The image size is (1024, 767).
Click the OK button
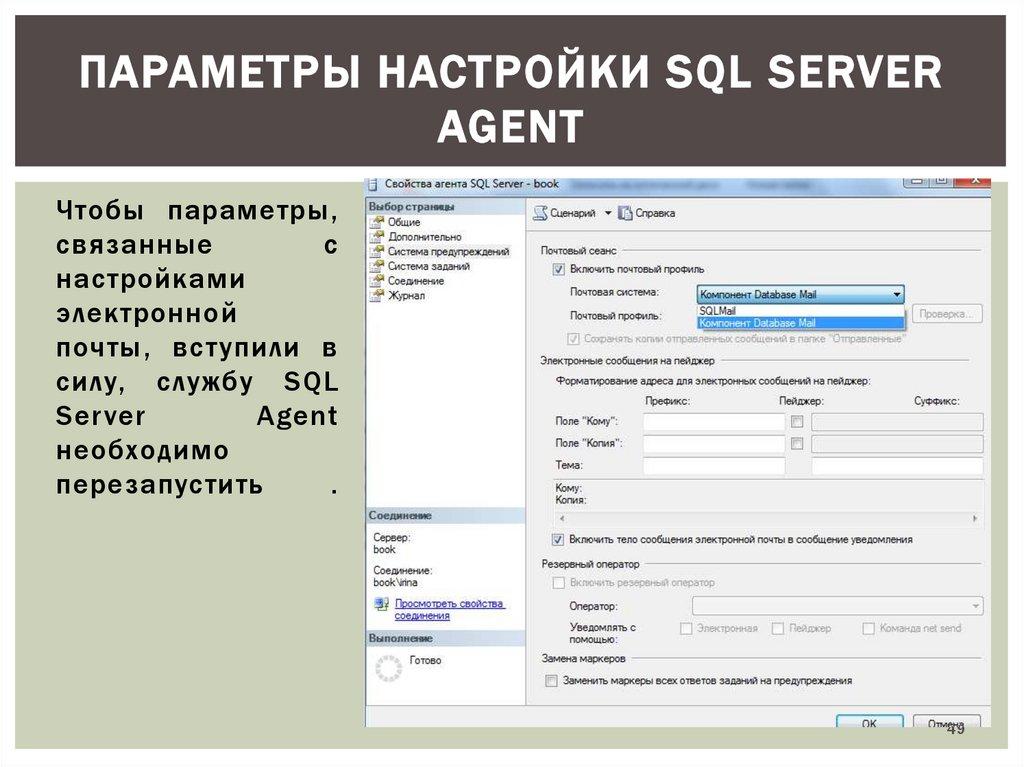869,722
